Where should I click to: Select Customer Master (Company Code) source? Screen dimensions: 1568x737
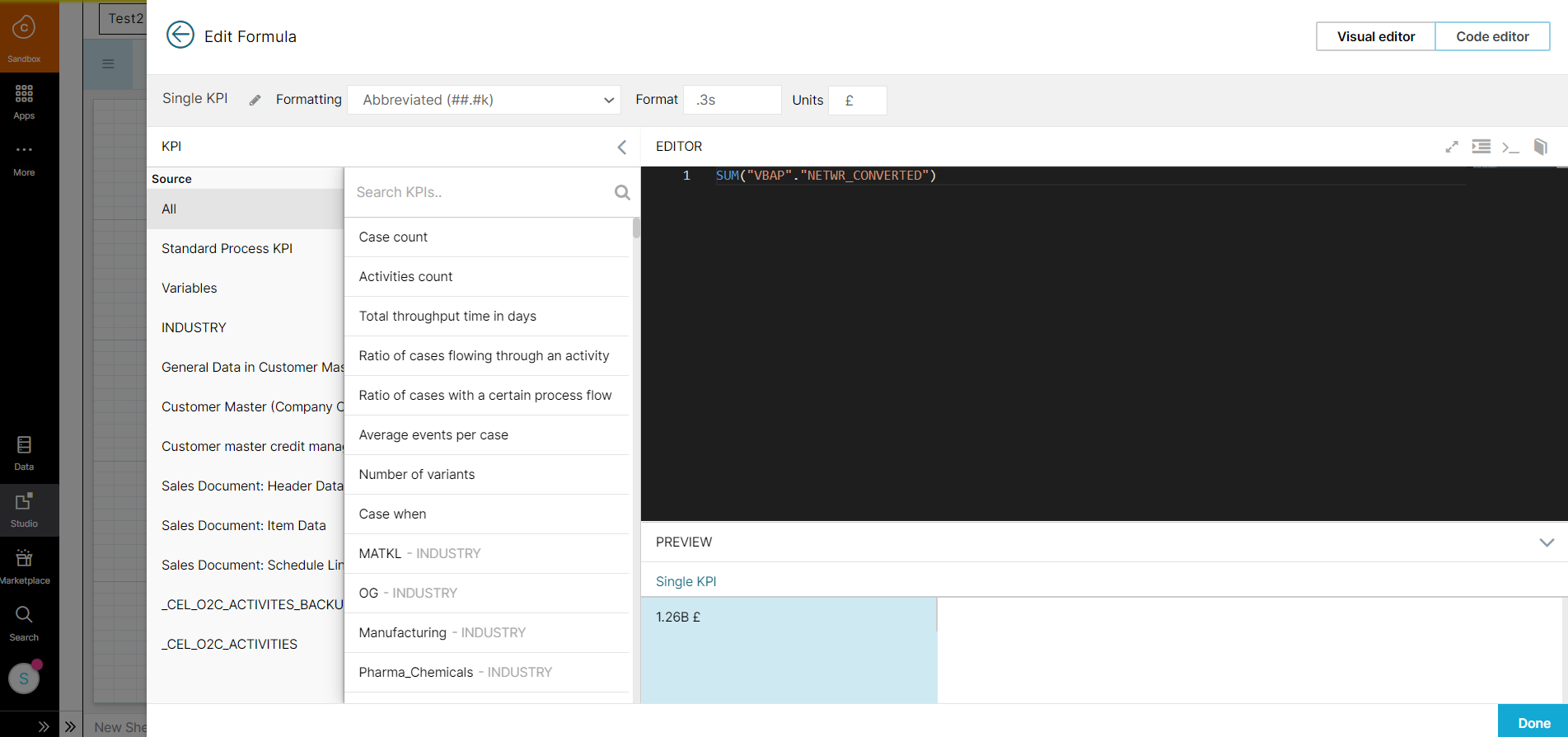(246, 406)
